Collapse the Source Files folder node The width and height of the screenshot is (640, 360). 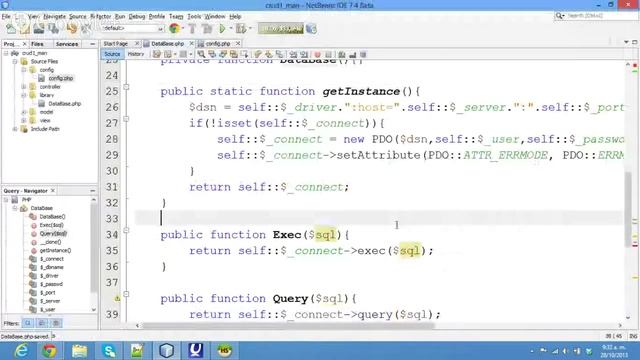point(15,62)
